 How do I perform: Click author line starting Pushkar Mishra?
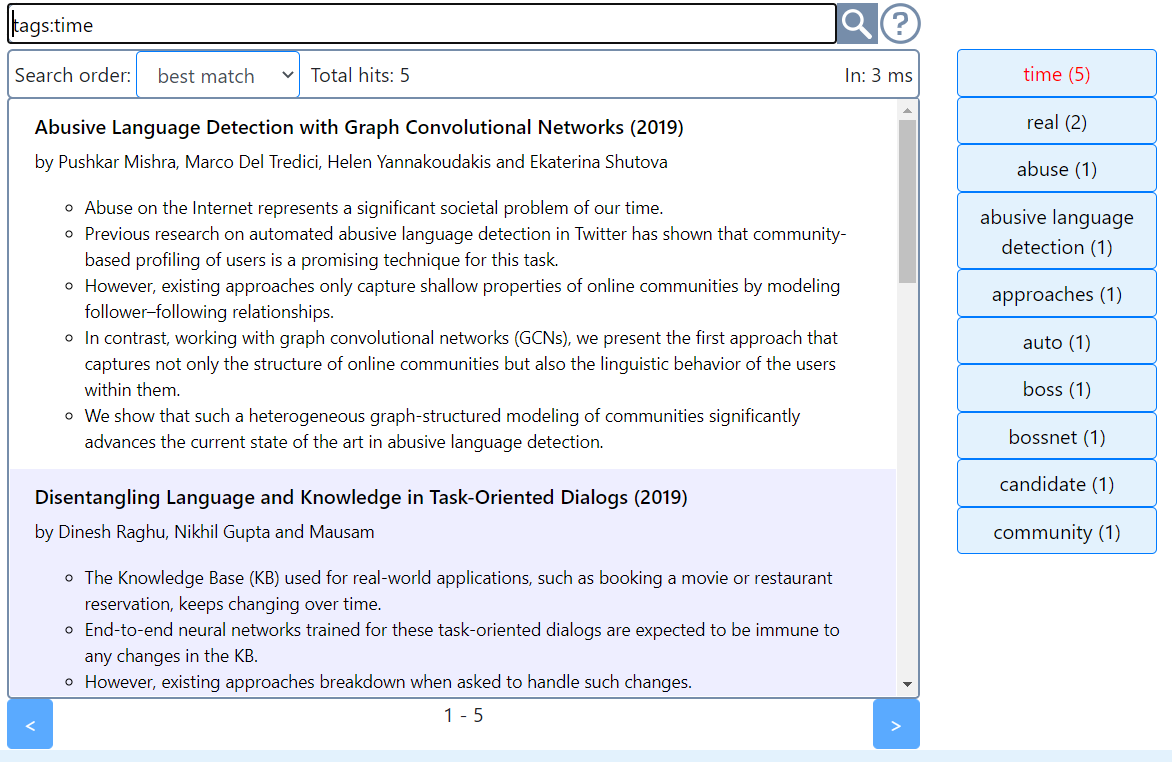point(351,162)
